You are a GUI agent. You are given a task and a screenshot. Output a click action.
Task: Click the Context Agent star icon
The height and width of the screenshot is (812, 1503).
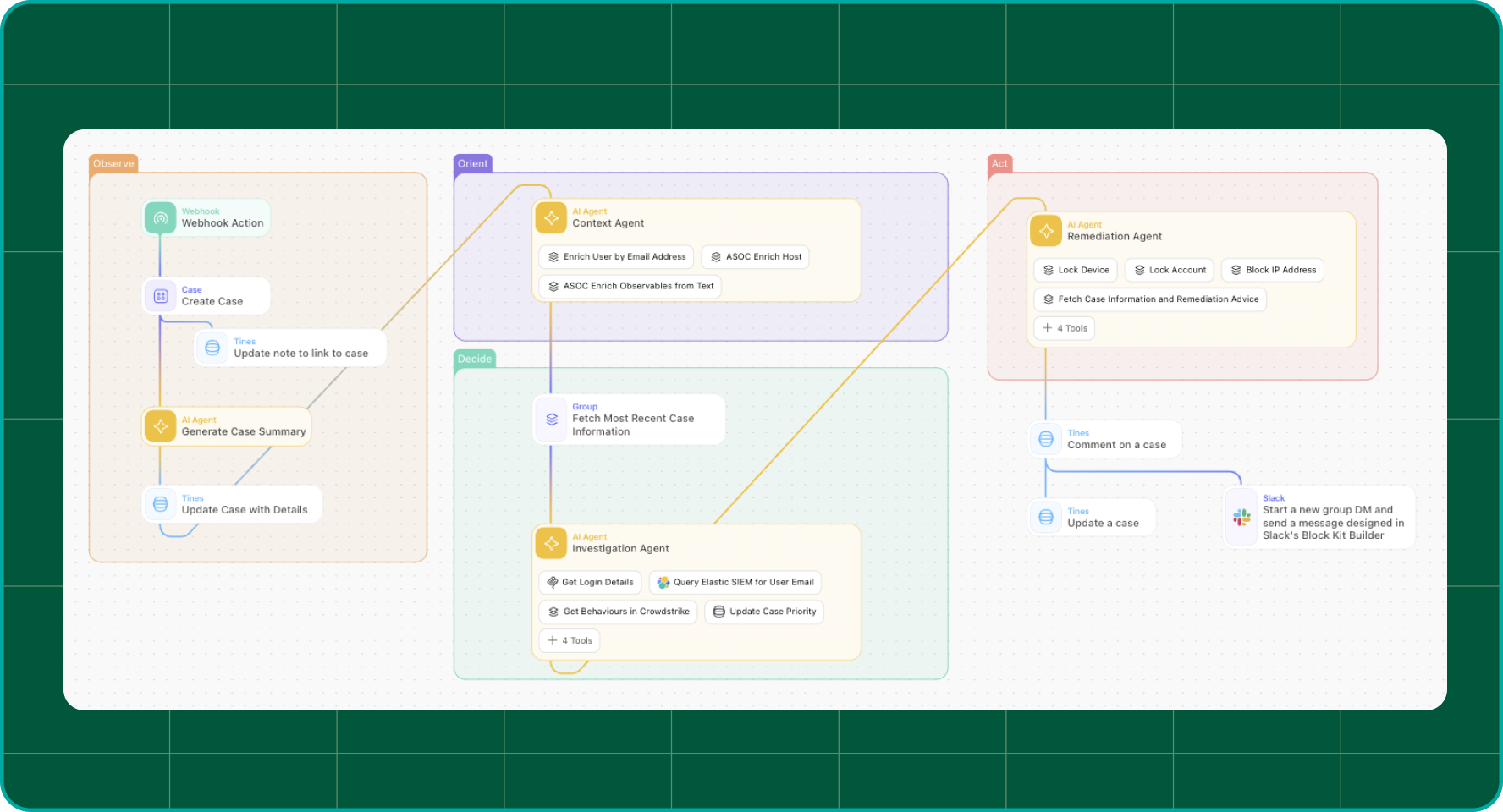551,217
